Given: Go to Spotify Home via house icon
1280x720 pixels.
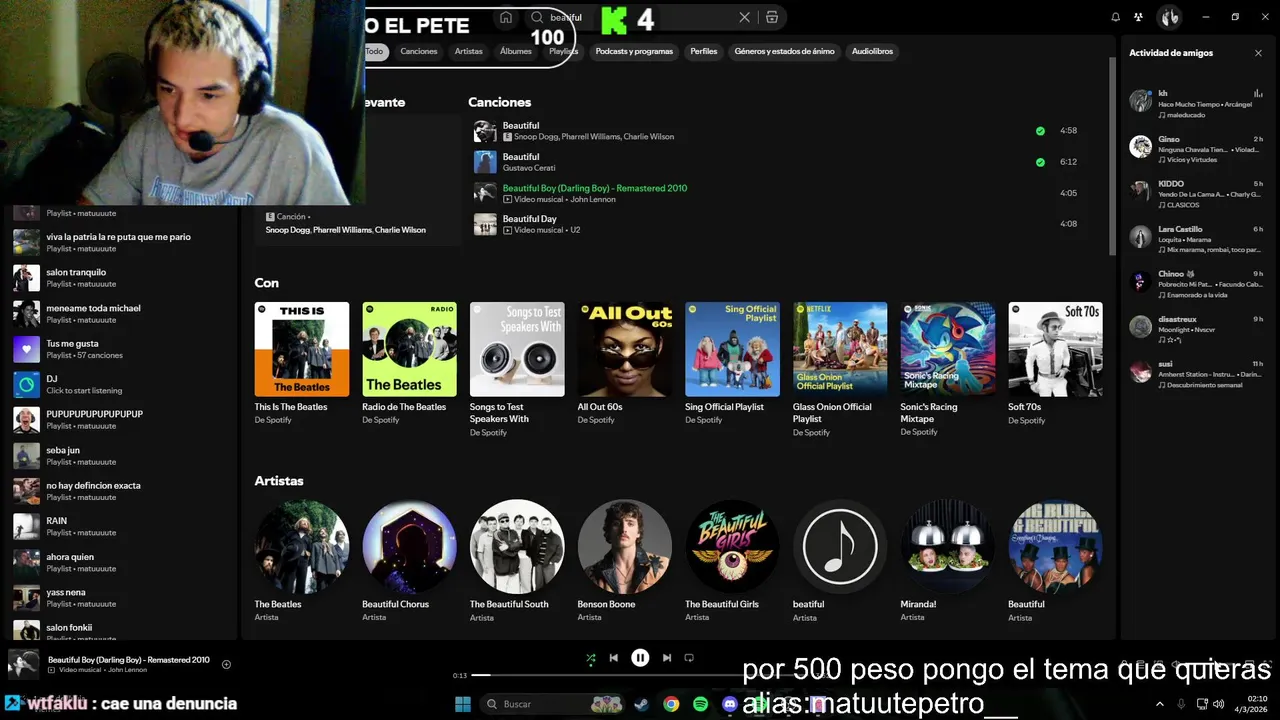Looking at the screenshot, I should pos(506,17).
